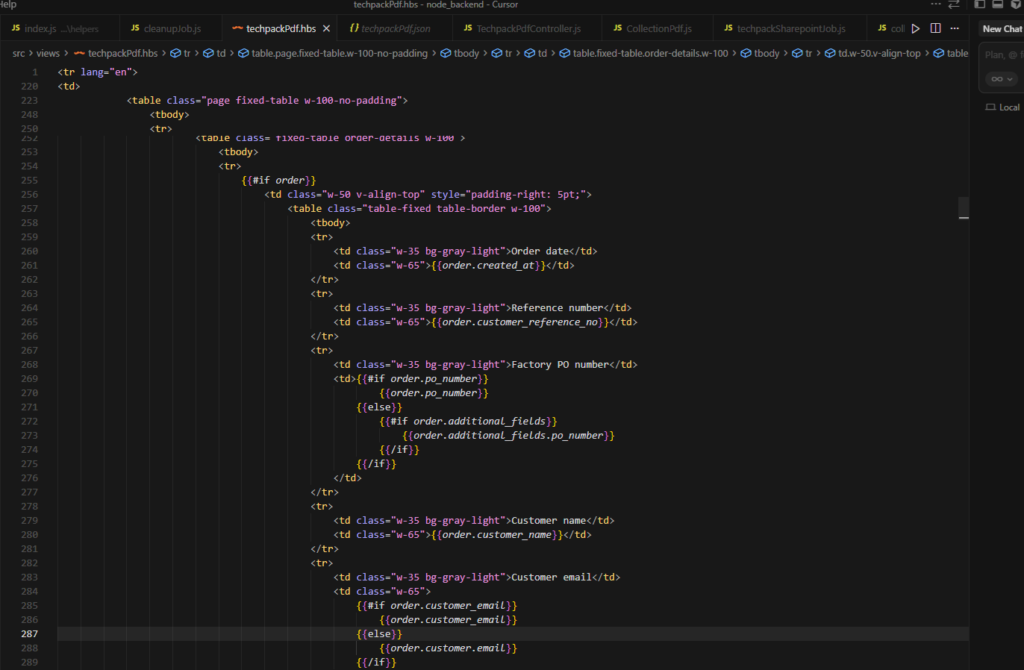Click the two-arrows swap icon near layout controls

point(953,4)
